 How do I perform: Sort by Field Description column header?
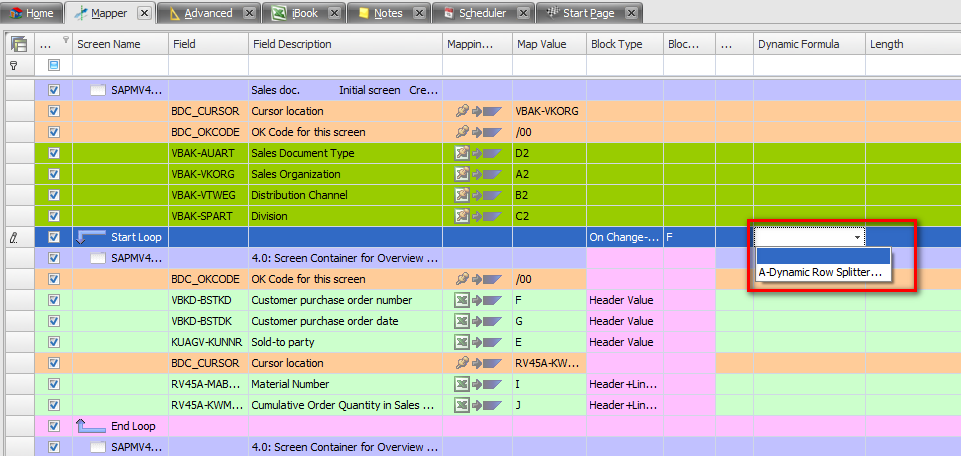coord(345,44)
